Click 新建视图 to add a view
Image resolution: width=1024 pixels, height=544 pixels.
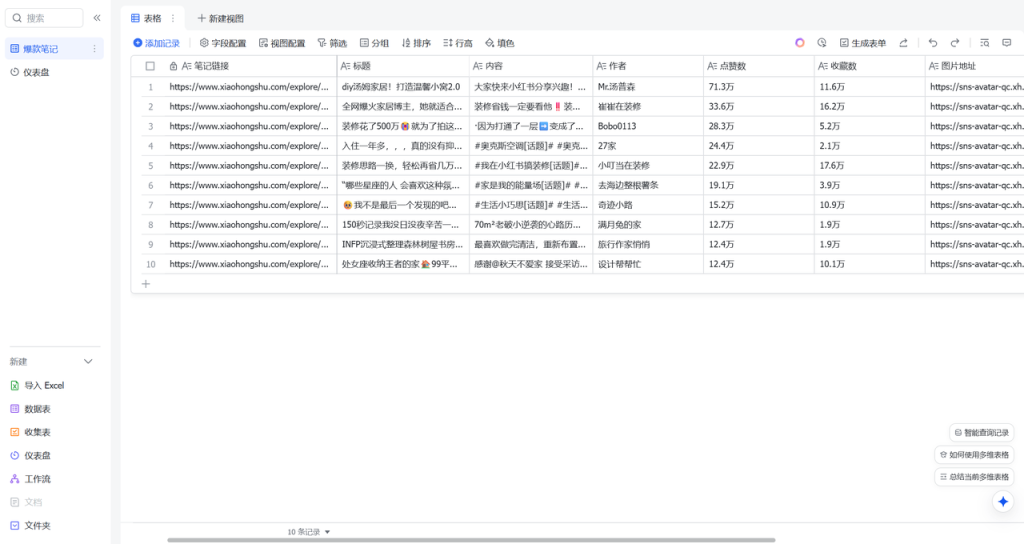pos(220,18)
